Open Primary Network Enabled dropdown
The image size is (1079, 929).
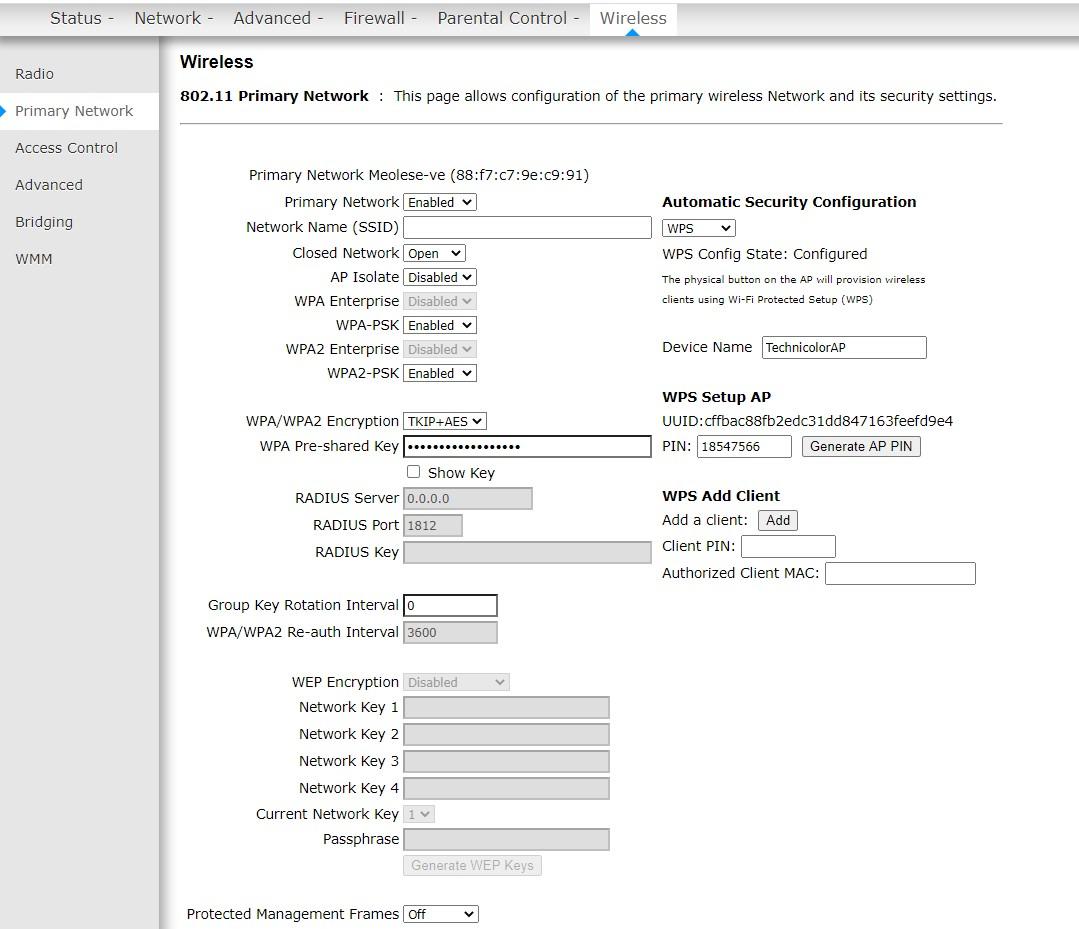tap(440, 202)
